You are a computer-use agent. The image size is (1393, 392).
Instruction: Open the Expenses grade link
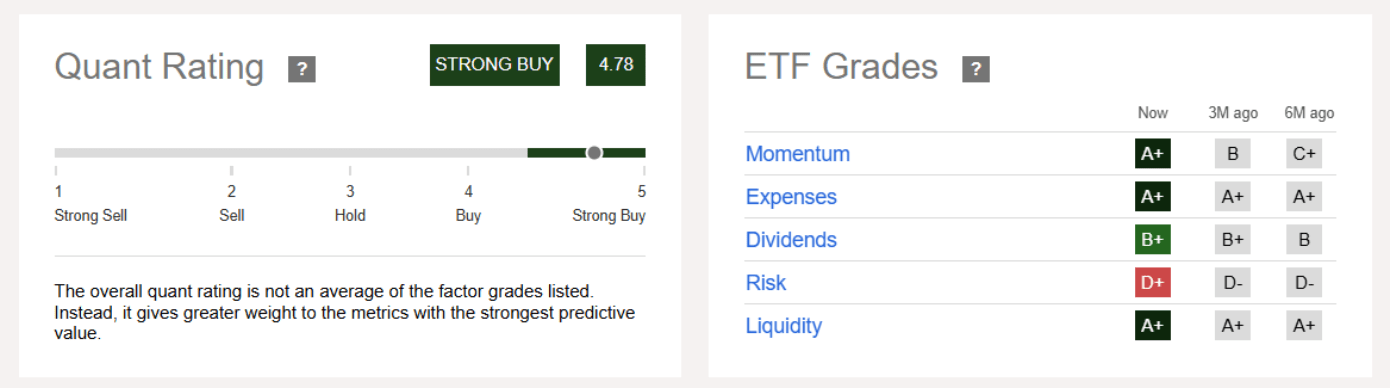791,197
